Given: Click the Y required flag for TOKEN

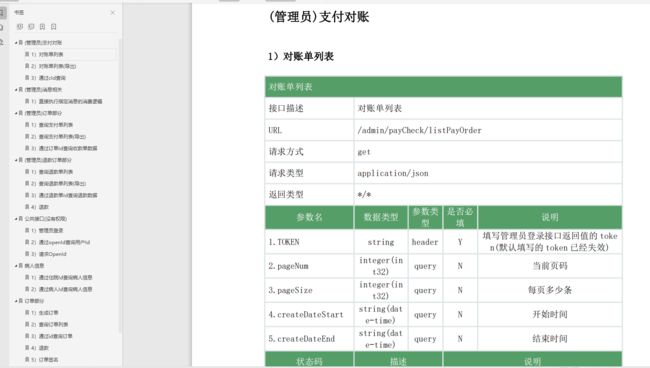Looking at the screenshot, I should click(x=460, y=242).
